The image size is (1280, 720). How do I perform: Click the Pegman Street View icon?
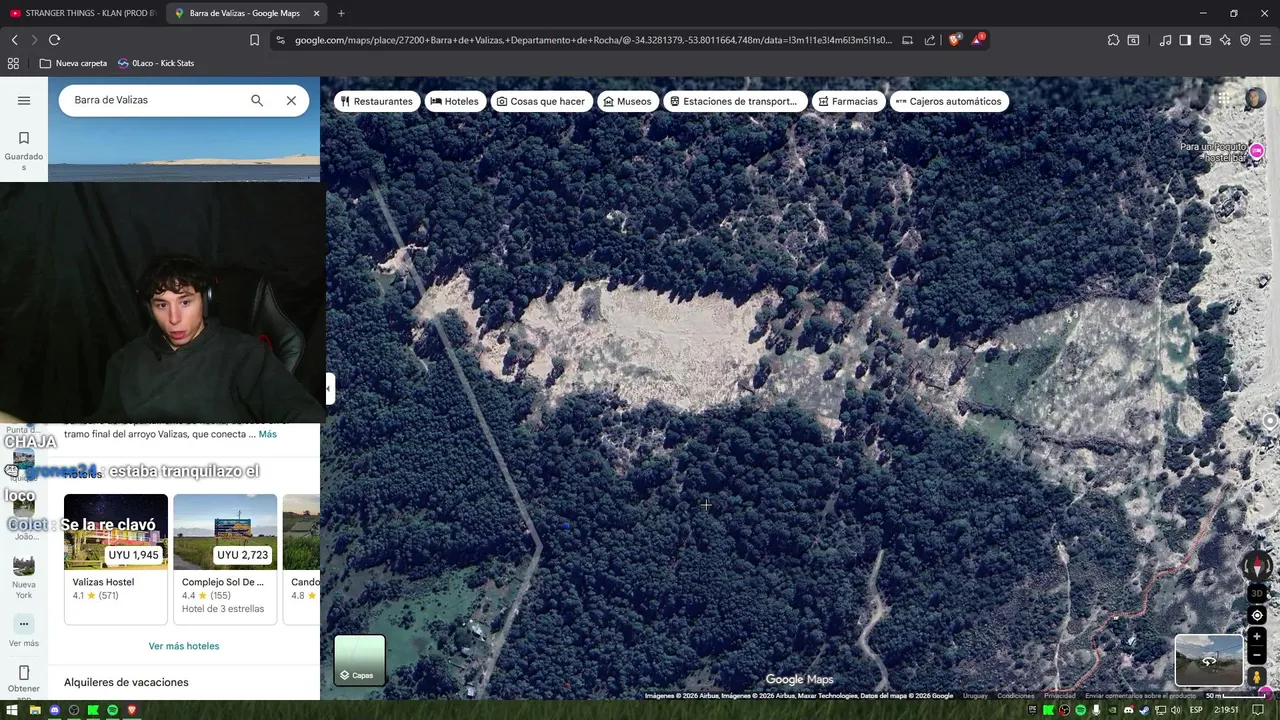tap(1257, 677)
